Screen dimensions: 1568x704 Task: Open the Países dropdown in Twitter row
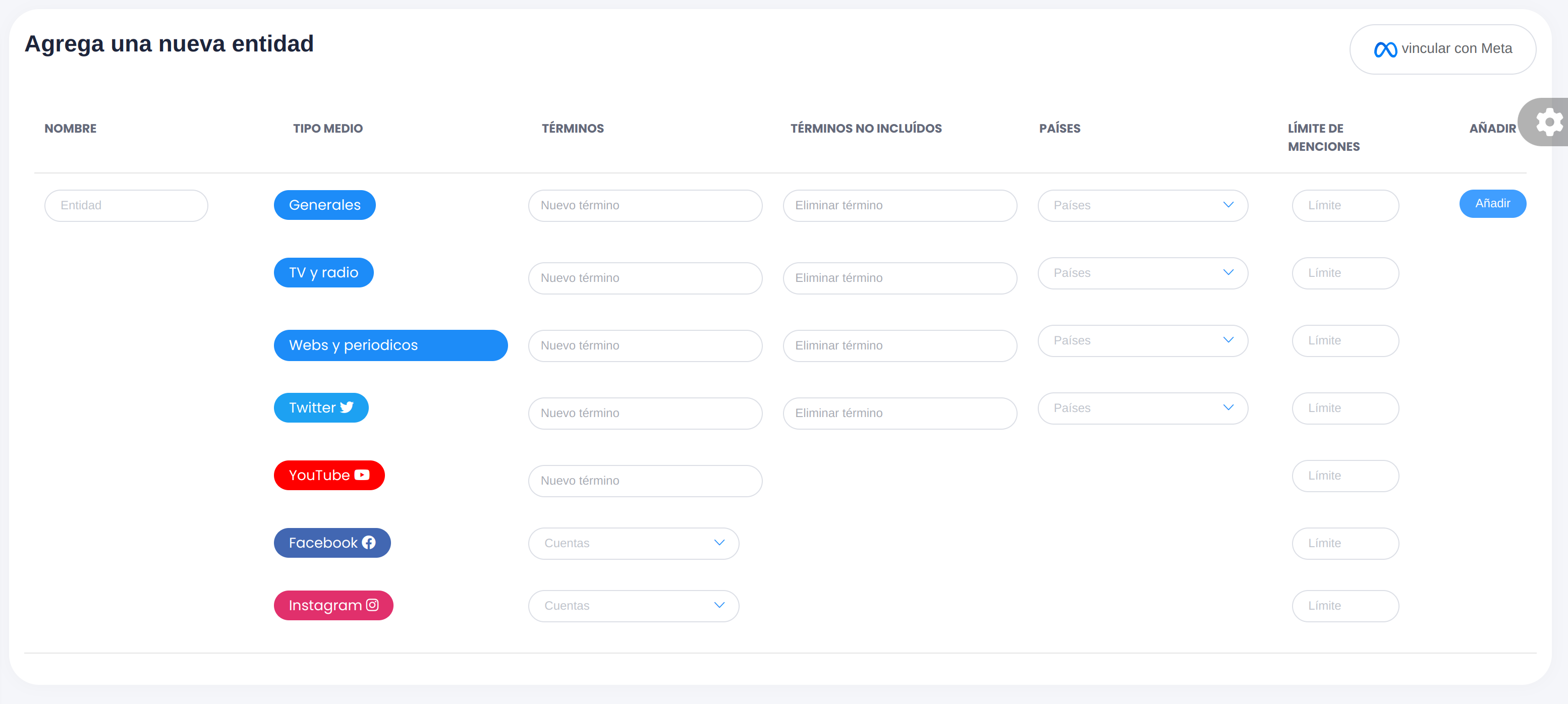click(1143, 408)
